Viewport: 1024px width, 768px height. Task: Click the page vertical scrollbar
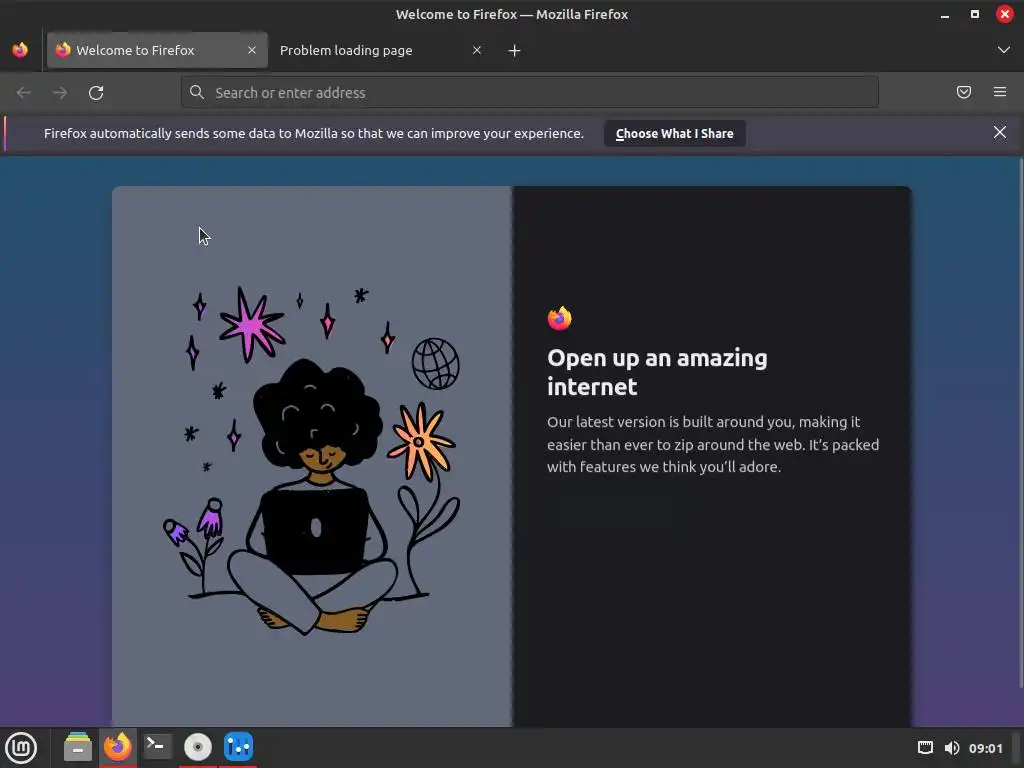click(x=1020, y=423)
